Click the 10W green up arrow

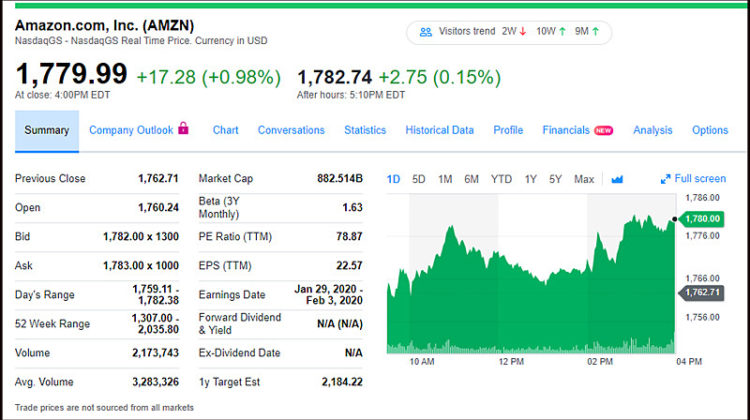(562, 32)
